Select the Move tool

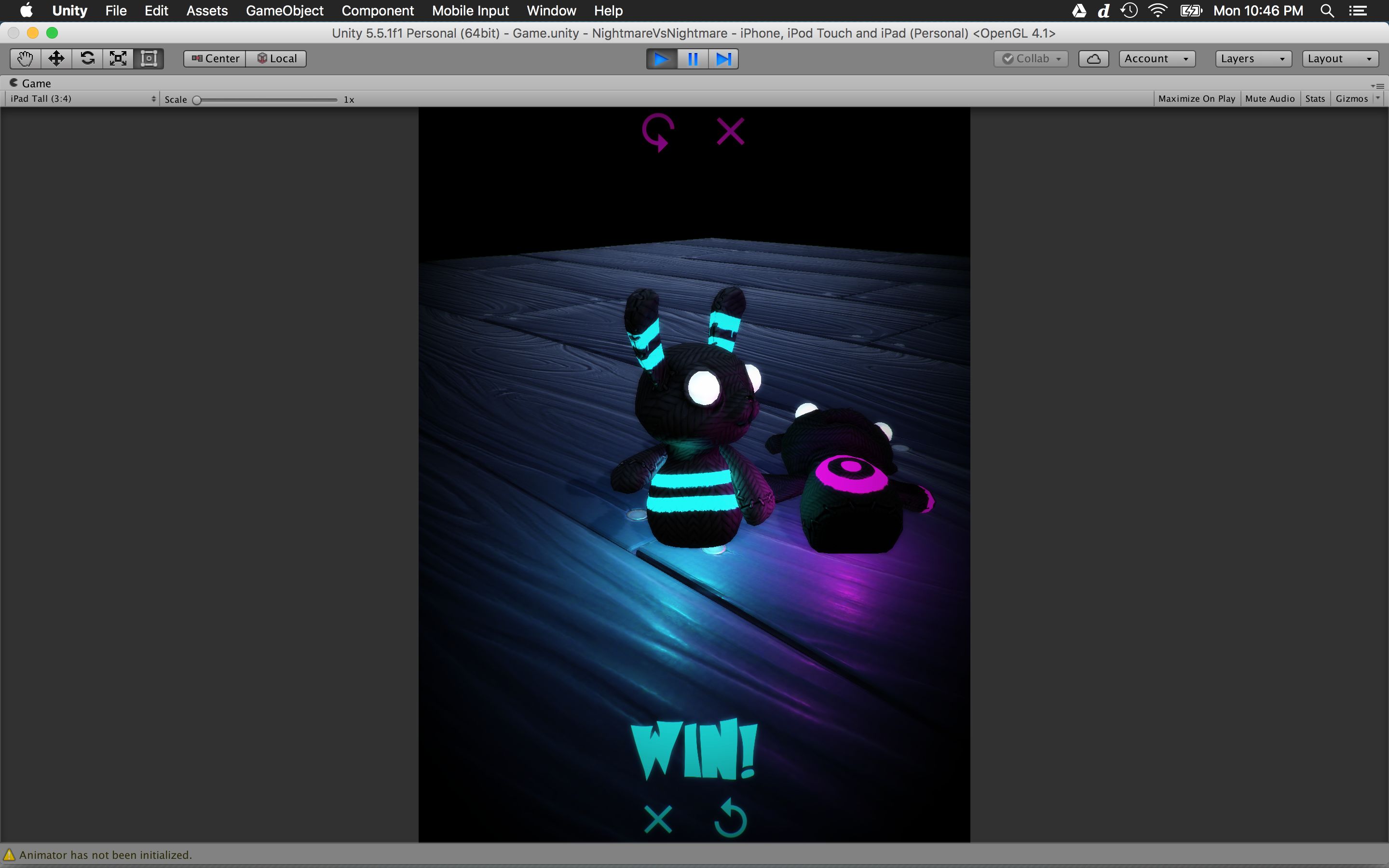pos(56,58)
